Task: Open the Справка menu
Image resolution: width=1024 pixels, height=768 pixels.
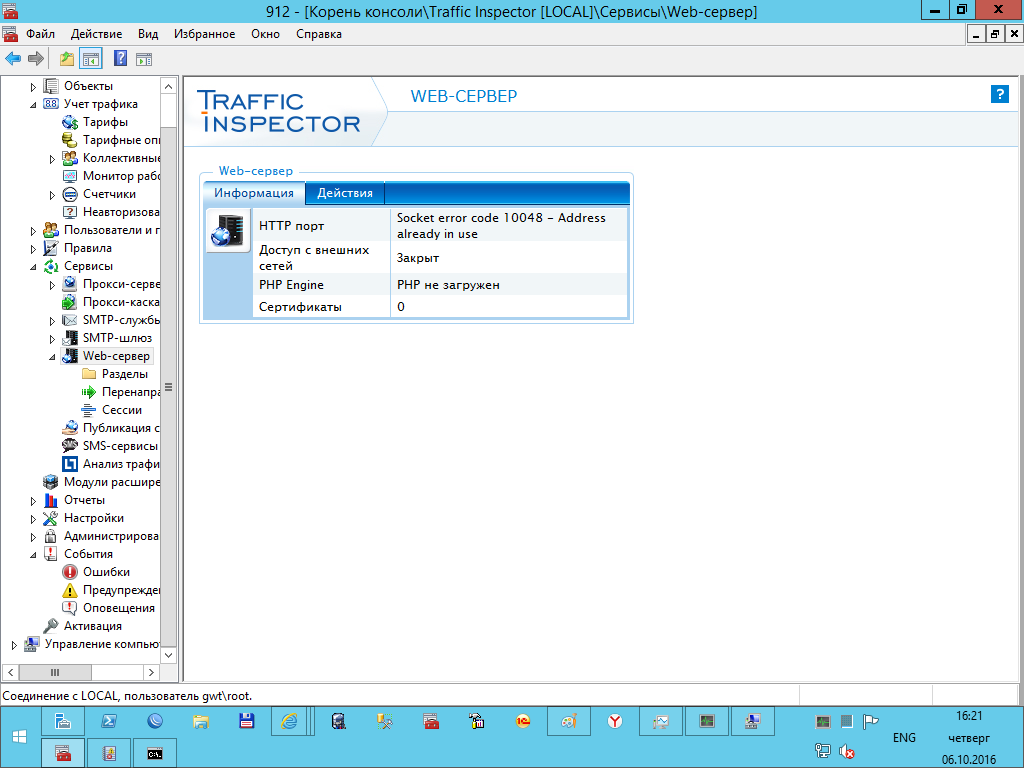Action: click(319, 34)
